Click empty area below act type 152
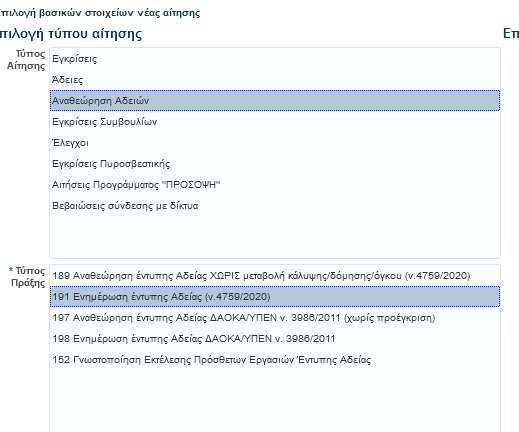The image size is (519, 432). pyautogui.click(x=275, y=400)
